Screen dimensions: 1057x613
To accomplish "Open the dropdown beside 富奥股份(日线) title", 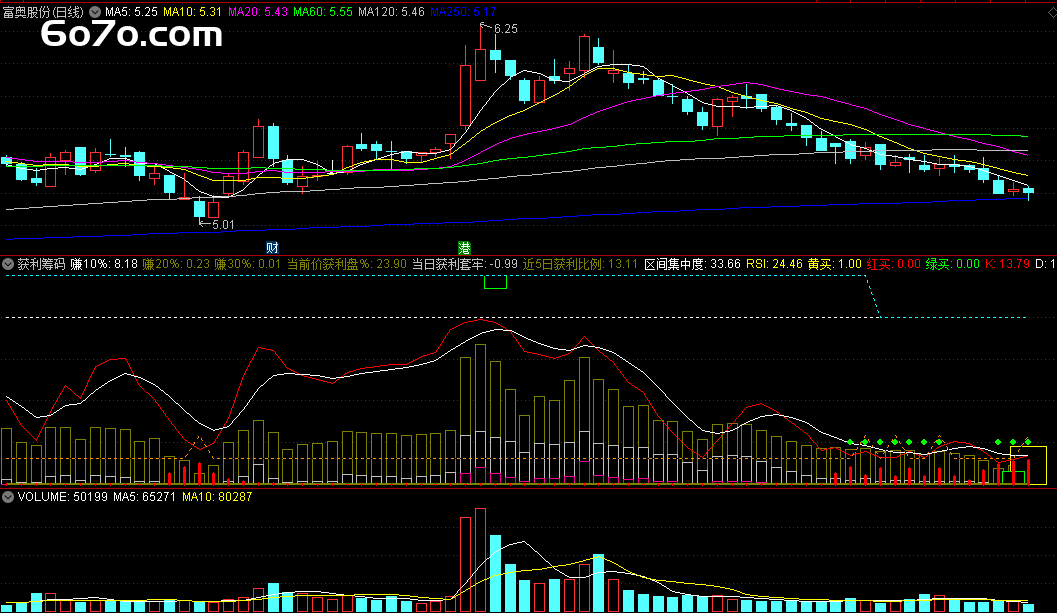I will pos(94,12).
